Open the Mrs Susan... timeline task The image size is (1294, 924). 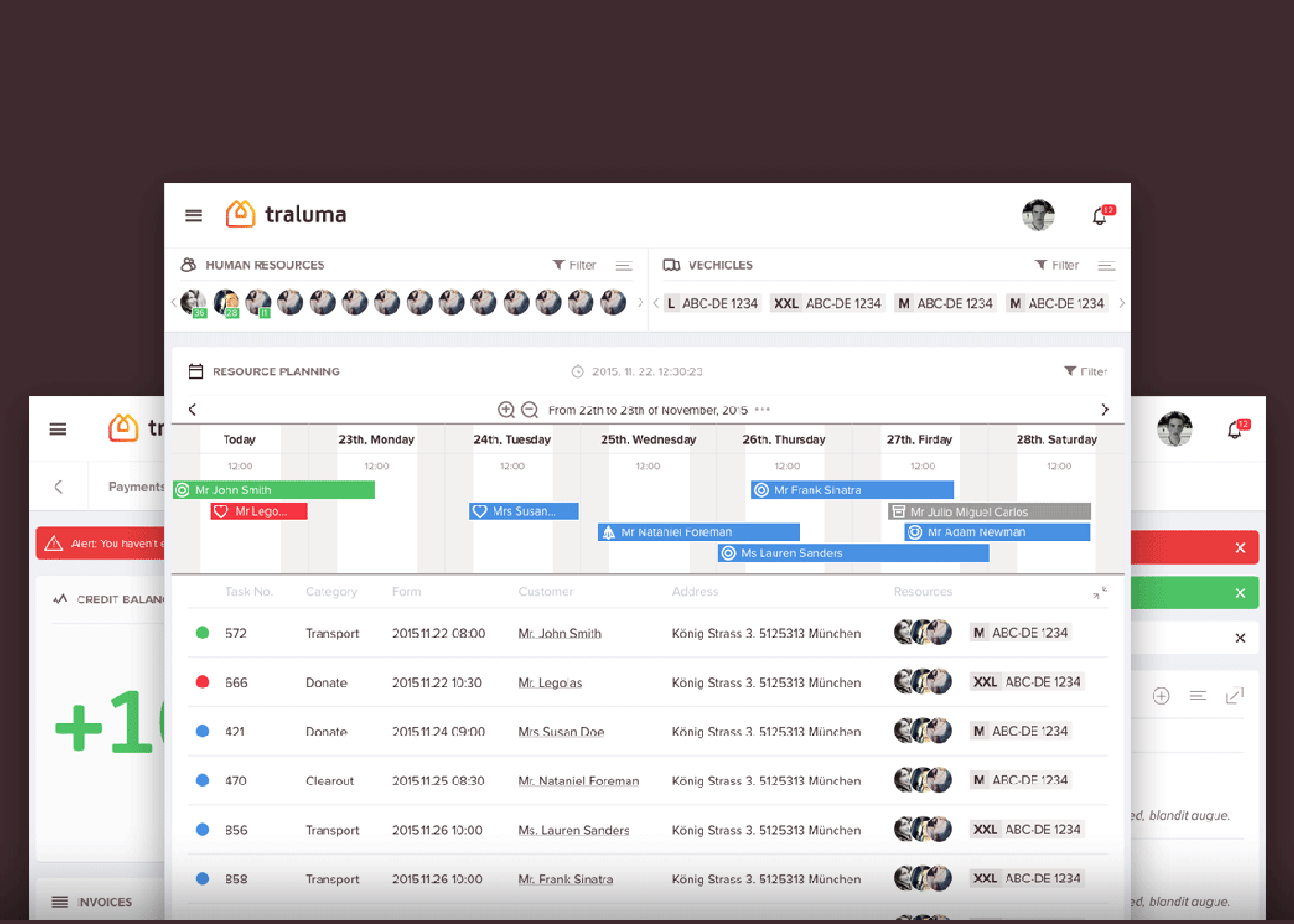(x=523, y=511)
